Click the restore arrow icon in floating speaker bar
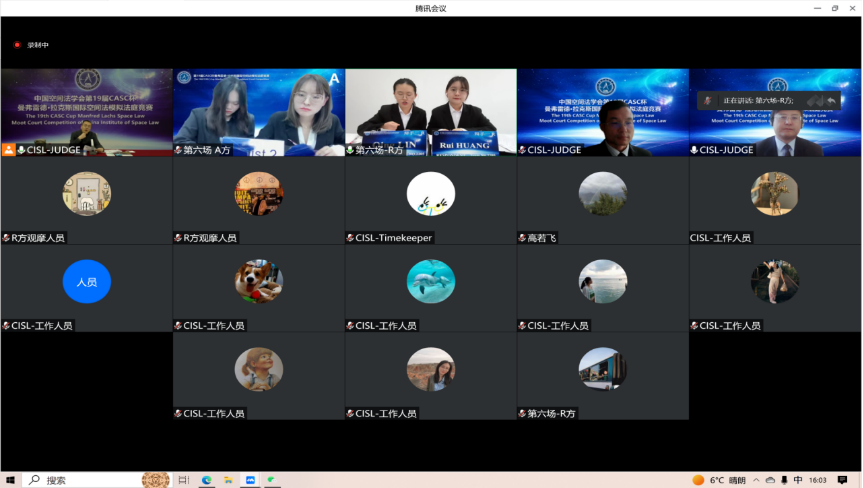Image resolution: width=863 pixels, height=488 pixels. point(831,101)
